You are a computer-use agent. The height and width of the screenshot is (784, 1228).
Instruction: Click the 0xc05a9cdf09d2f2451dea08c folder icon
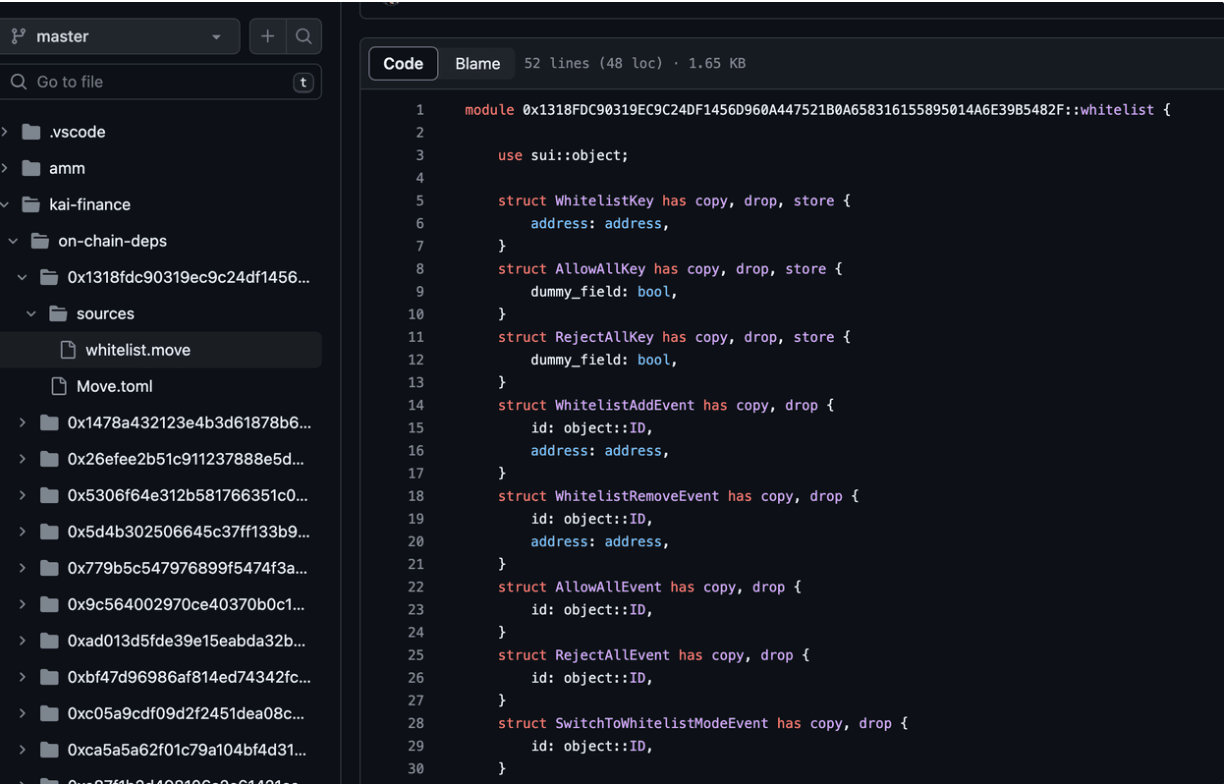tap(49, 714)
